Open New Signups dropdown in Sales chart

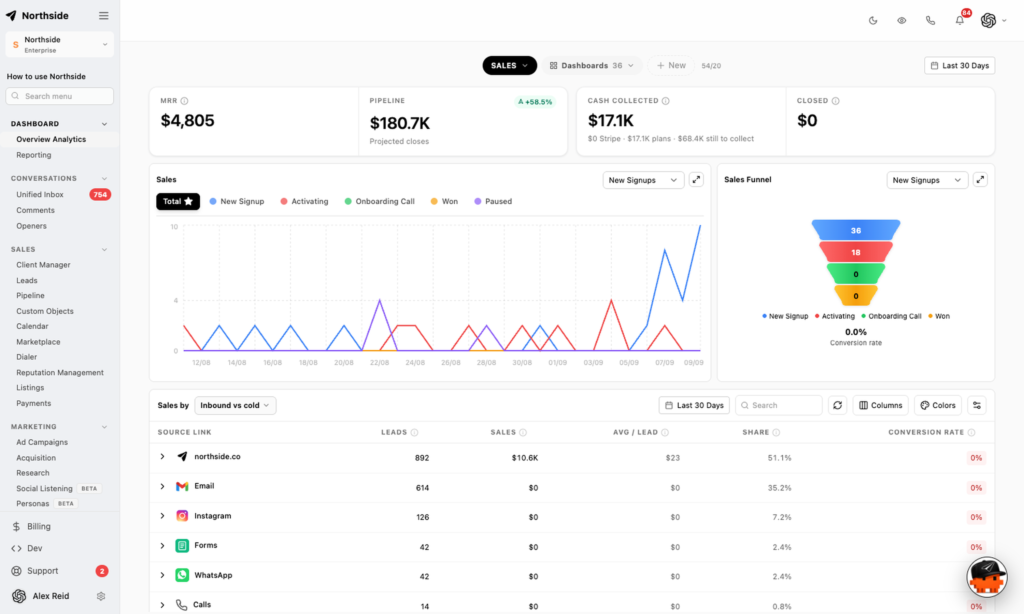(643, 180)
